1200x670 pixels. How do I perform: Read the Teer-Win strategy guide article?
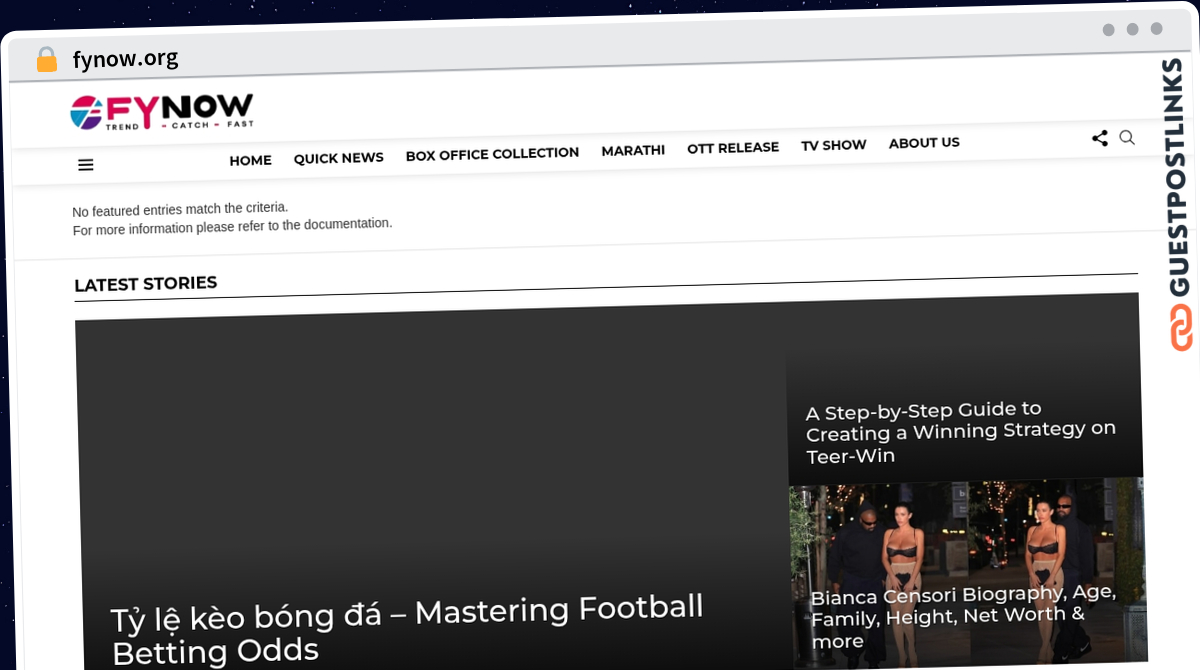pos(961,432)
